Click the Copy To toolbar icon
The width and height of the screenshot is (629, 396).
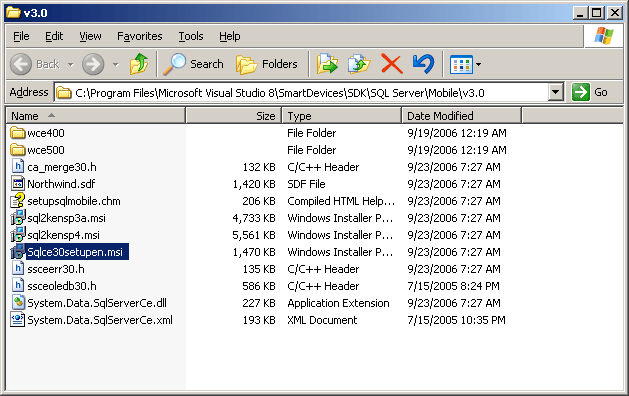coord(359,64)
